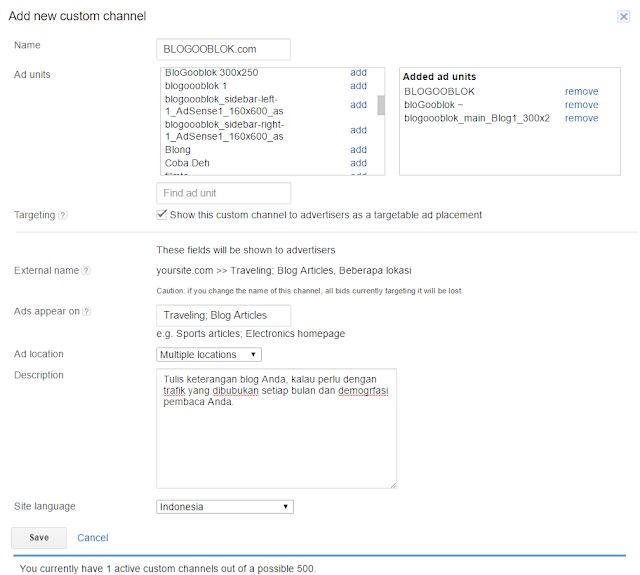This screenshot has height=575, width=640.
Task: Click the ad units list scrollbar thumb
Action: (381, 105)
